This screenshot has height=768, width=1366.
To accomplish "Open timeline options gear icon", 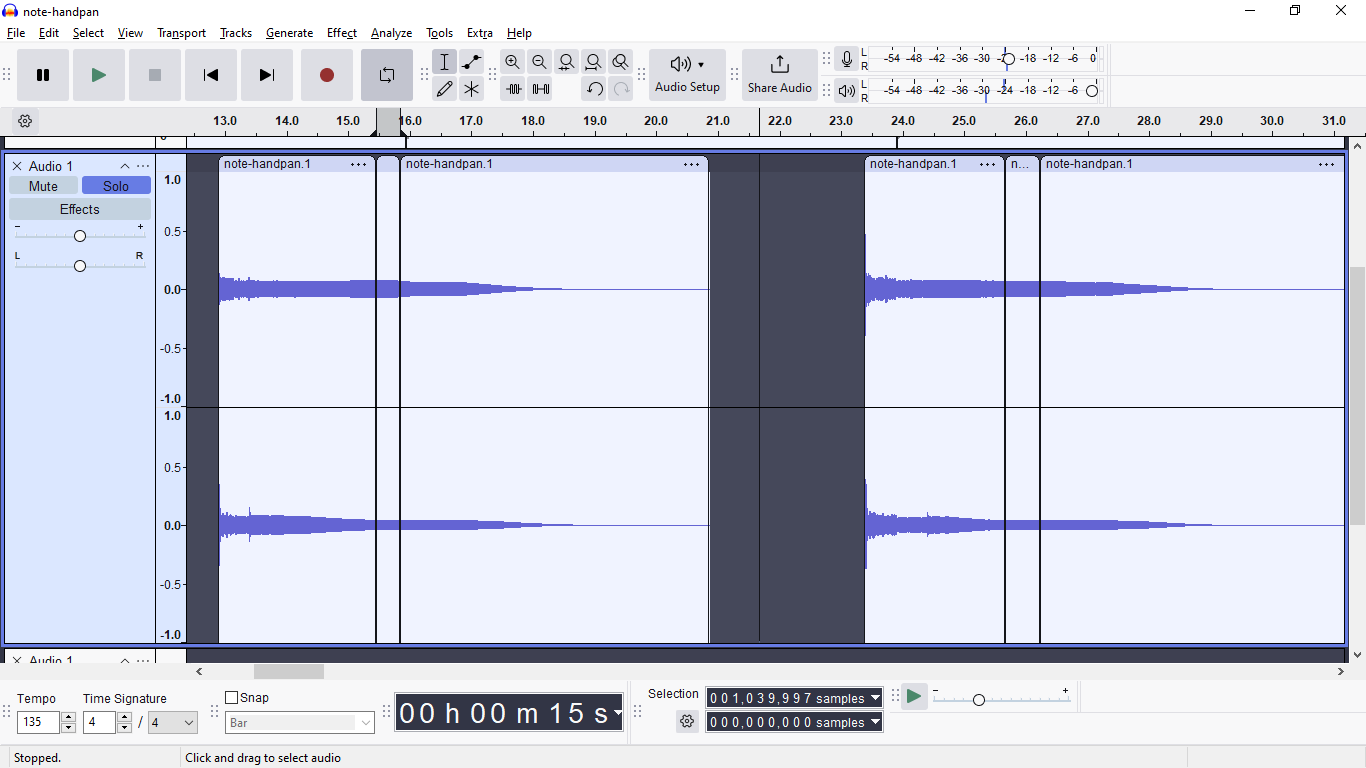I will click(25, 121).
